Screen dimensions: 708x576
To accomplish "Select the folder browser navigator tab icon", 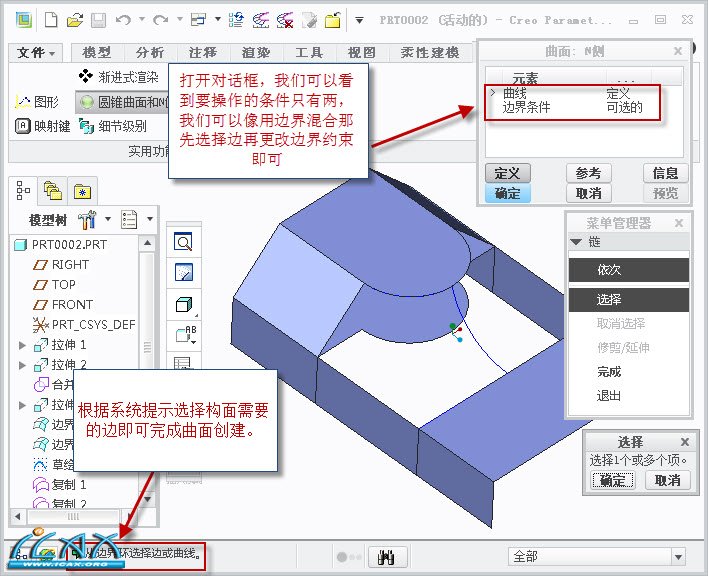I will pos(53,190).
